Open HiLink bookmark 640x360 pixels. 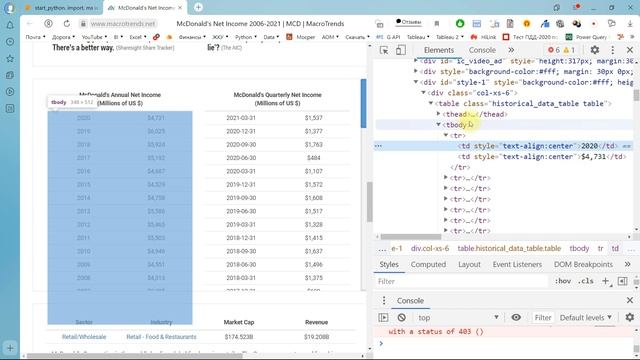coord(484,37)
